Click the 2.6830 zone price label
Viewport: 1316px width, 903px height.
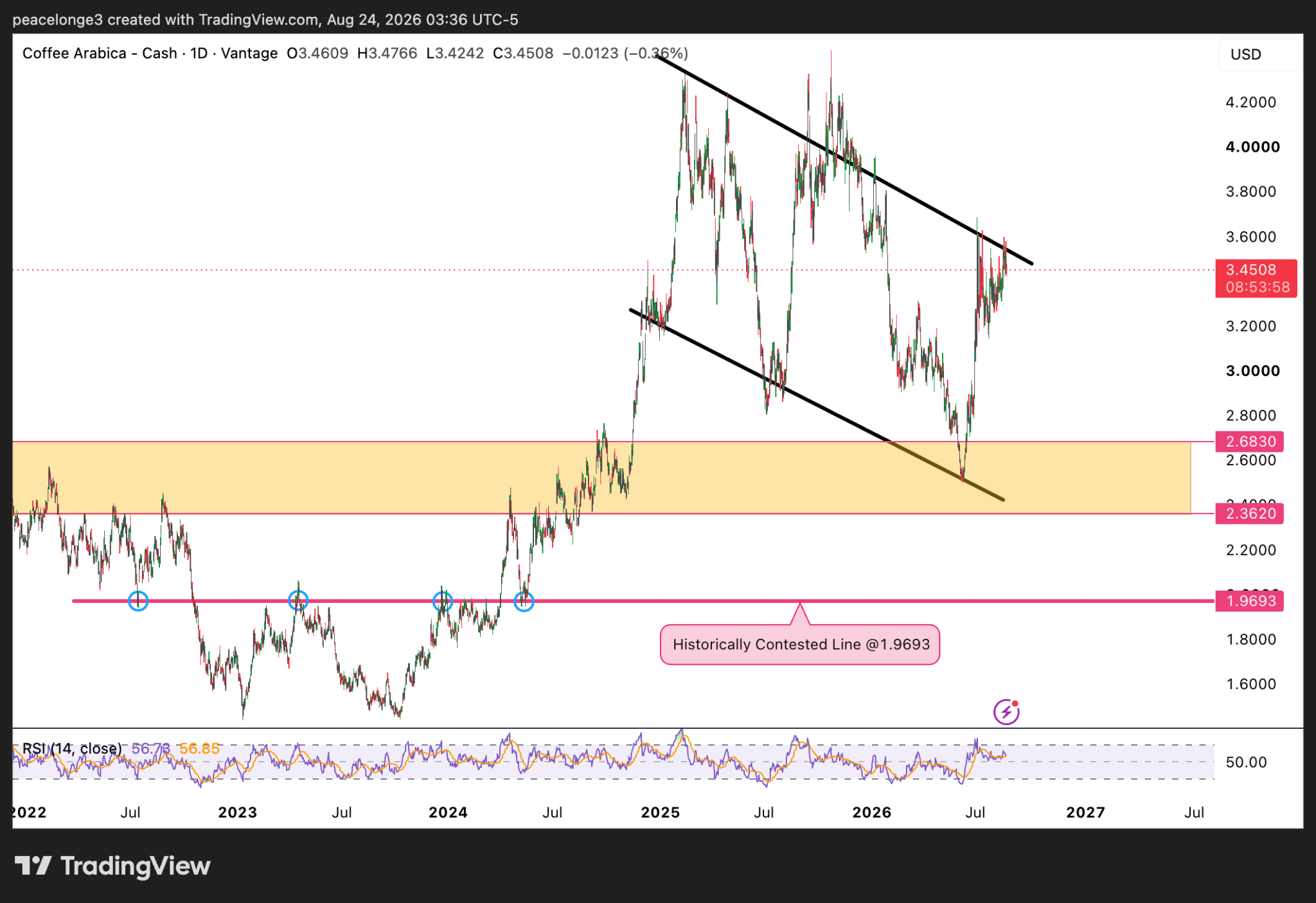tap(1250, 442)
